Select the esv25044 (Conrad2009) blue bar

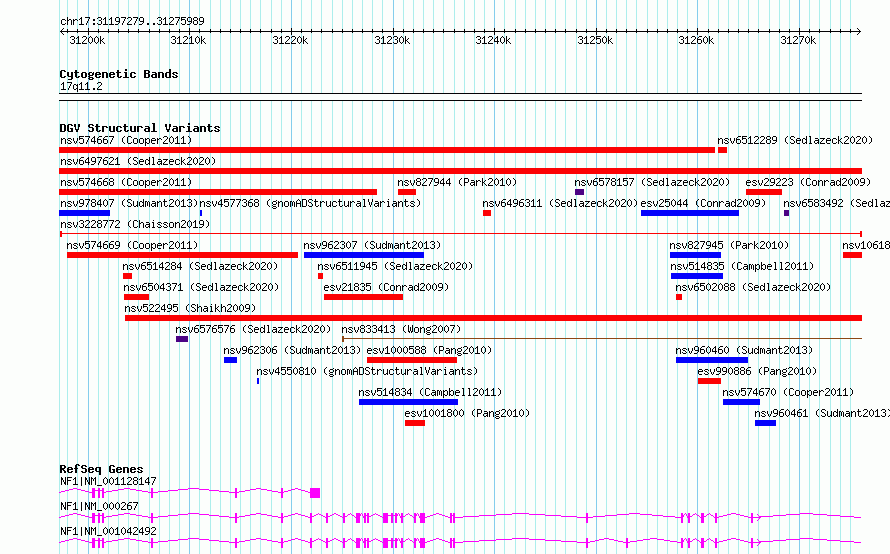[690, 213]
